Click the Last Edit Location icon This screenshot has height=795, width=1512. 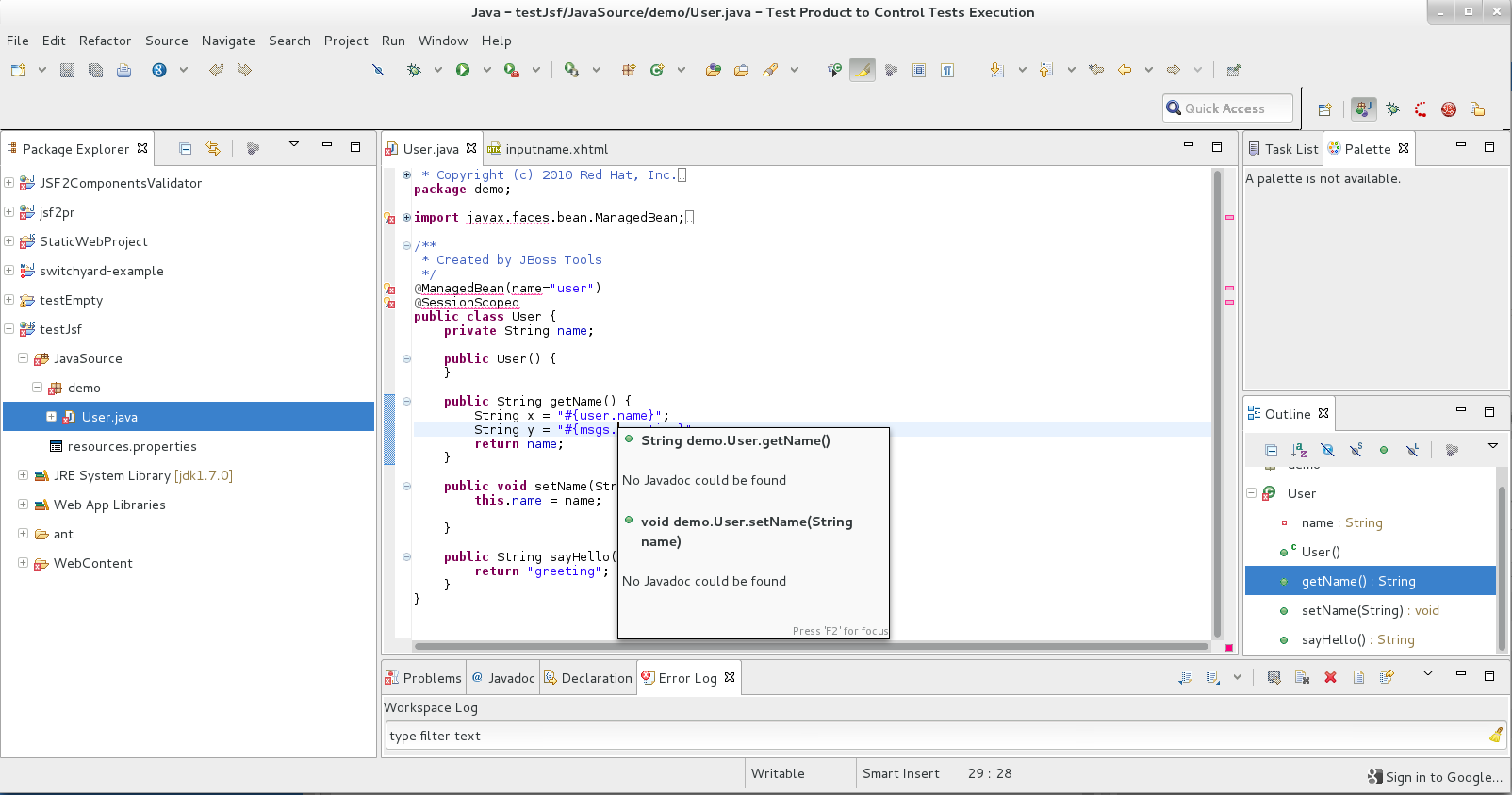1096,70
